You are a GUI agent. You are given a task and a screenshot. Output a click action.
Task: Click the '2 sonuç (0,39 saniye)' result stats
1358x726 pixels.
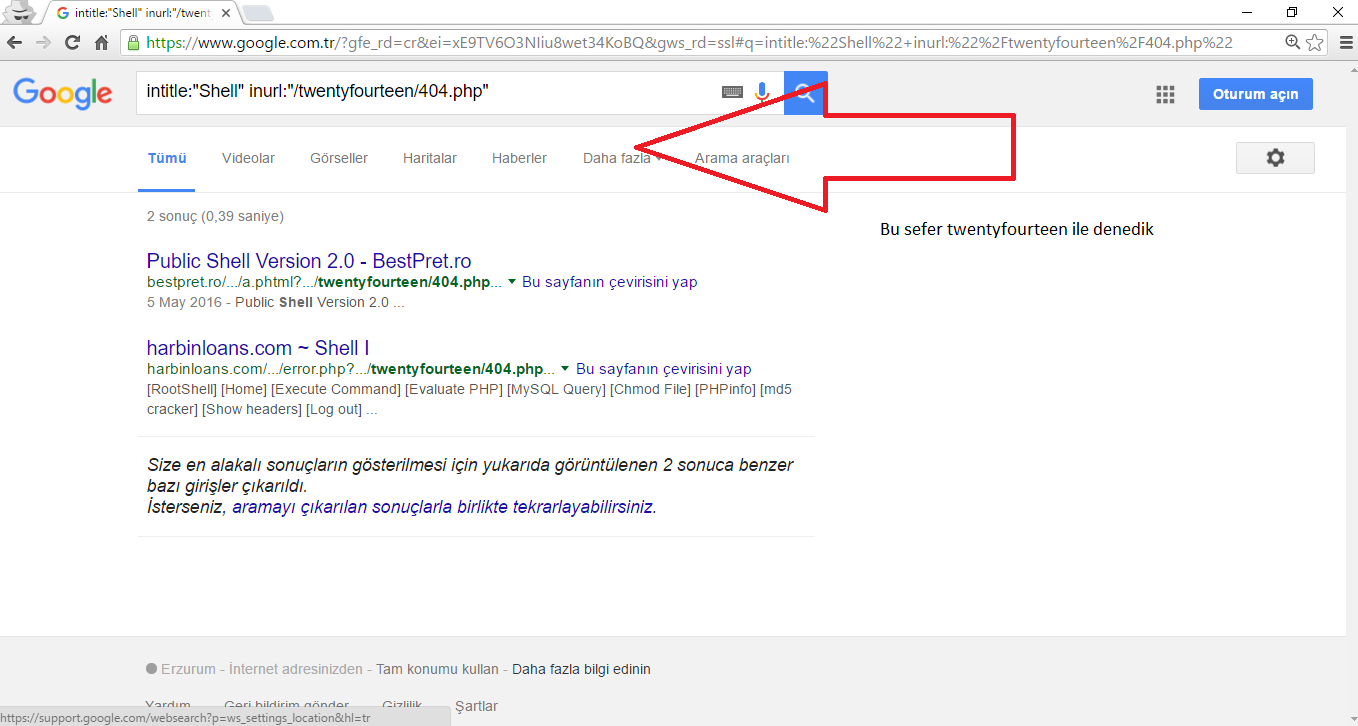click(215, 216)
